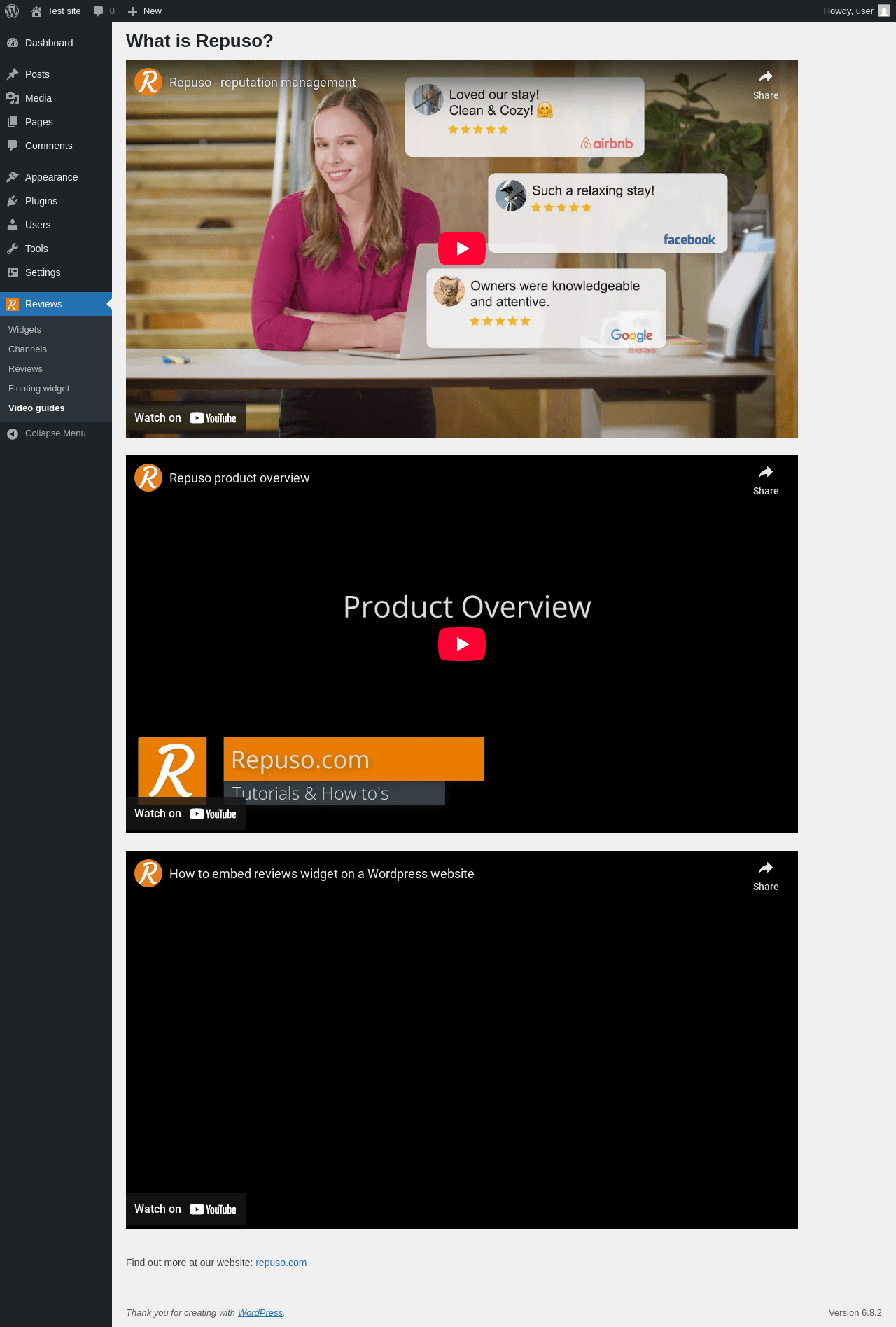Click the Pages icon
The width and height of the screenshot is (896, 1327).
tap(13, 122)
